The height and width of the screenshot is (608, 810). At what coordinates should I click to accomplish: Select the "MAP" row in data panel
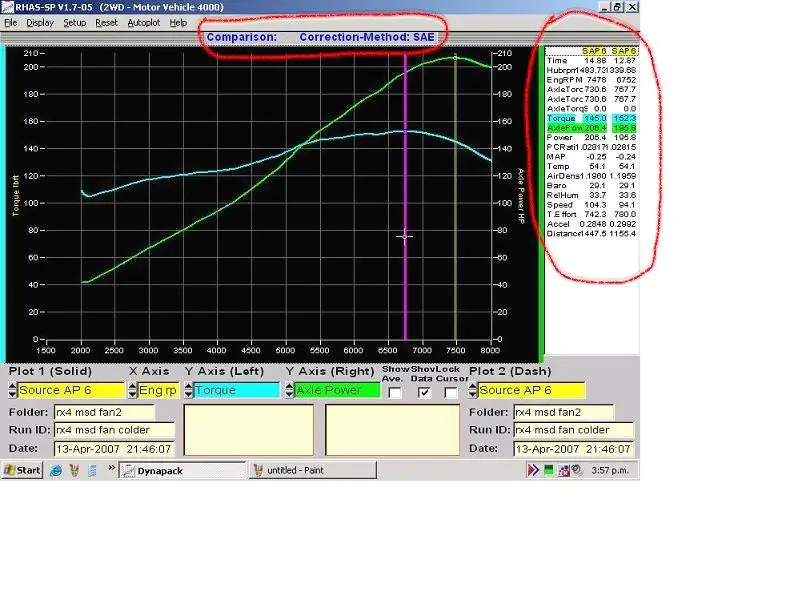tap(591, 157)
